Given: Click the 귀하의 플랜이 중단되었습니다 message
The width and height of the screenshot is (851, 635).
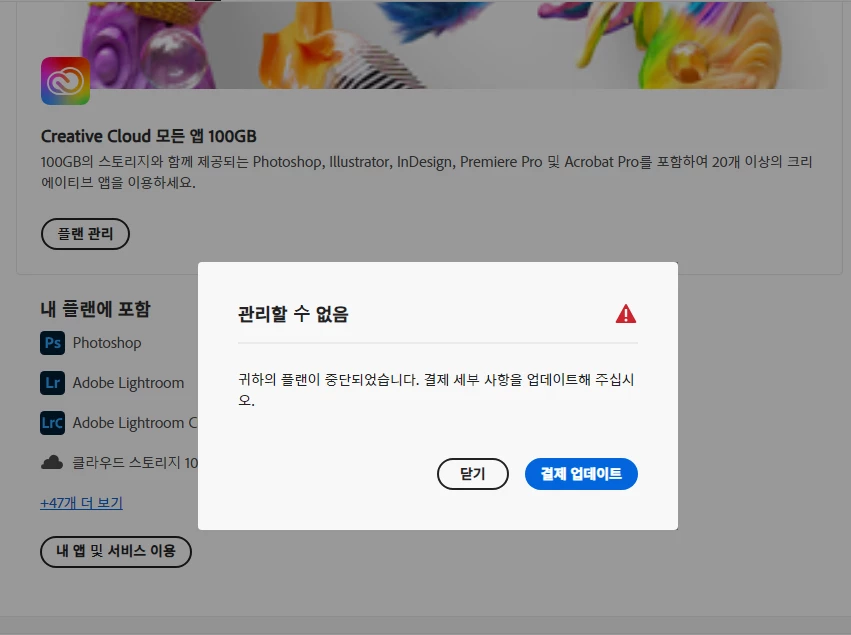Looking at the screenshot, I should [x=436, y=390].
